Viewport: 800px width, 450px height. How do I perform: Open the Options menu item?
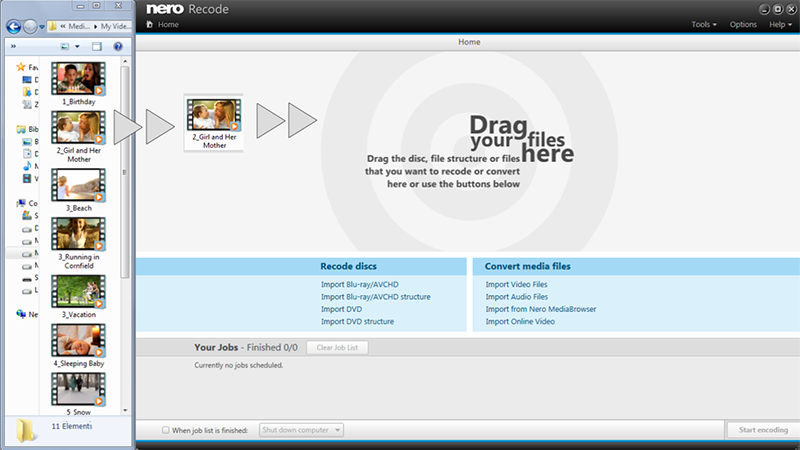click(x=743, y=24)
